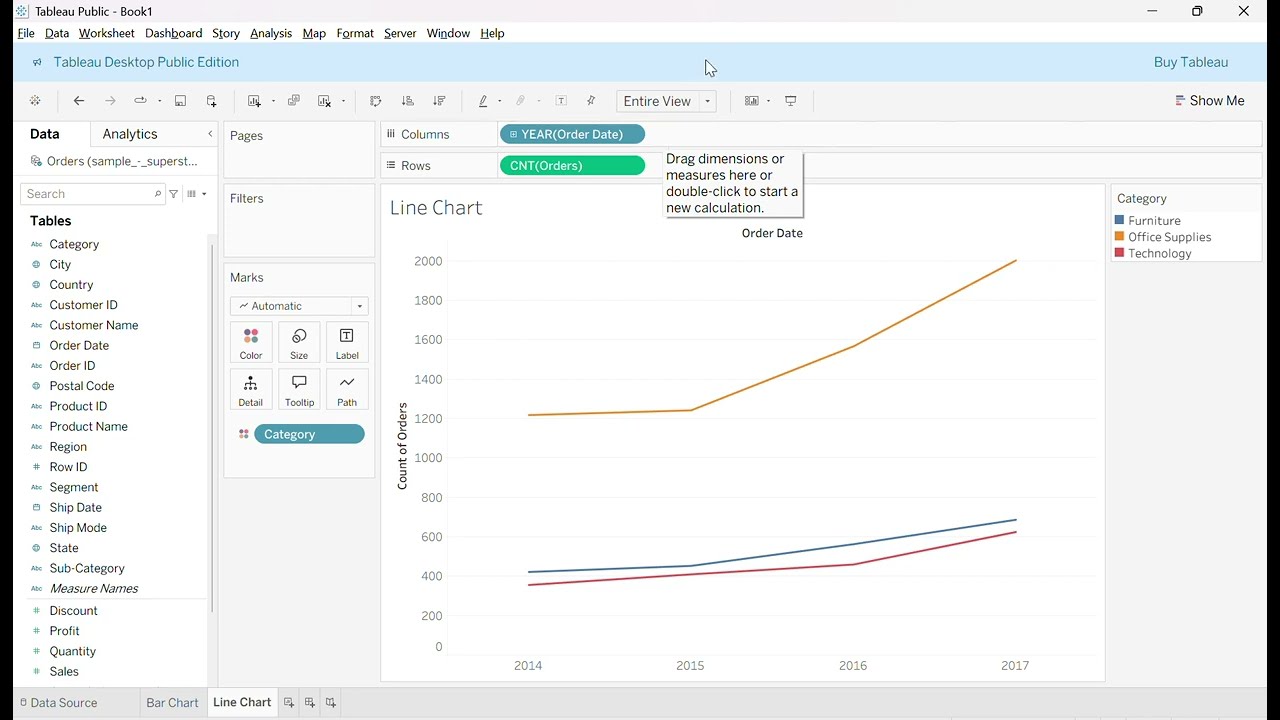Show mark labels T icon
1280x720 pixels.
click(562, 101)
